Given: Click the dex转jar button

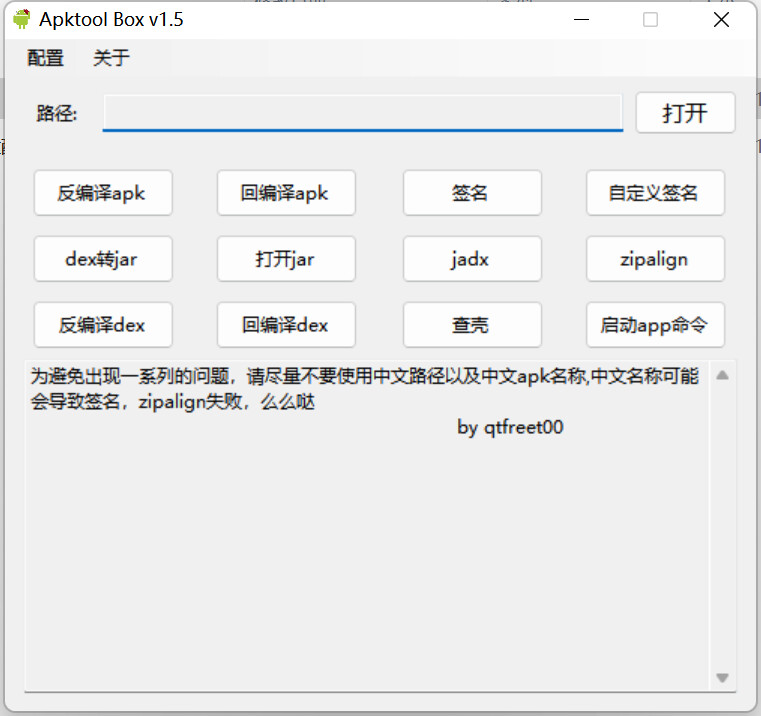Looking at the screenshot, I should pyautogui.click(x=103, y=259).
